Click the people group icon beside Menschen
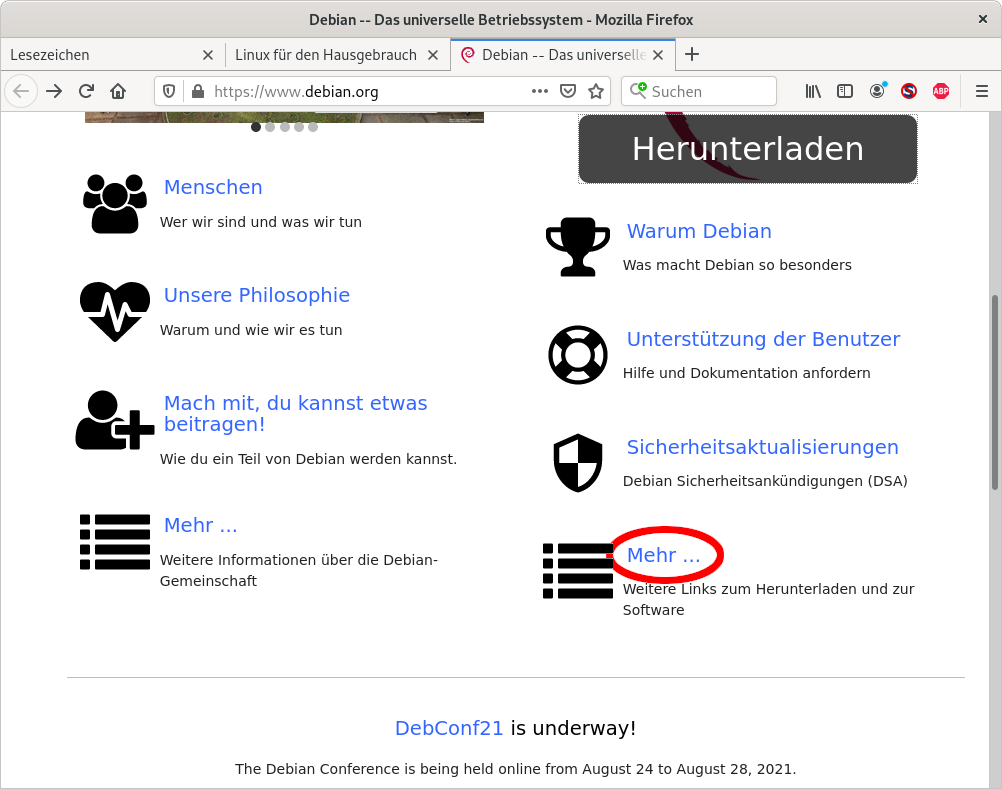This screenshot has width=1002, height=789. (115, 204)
